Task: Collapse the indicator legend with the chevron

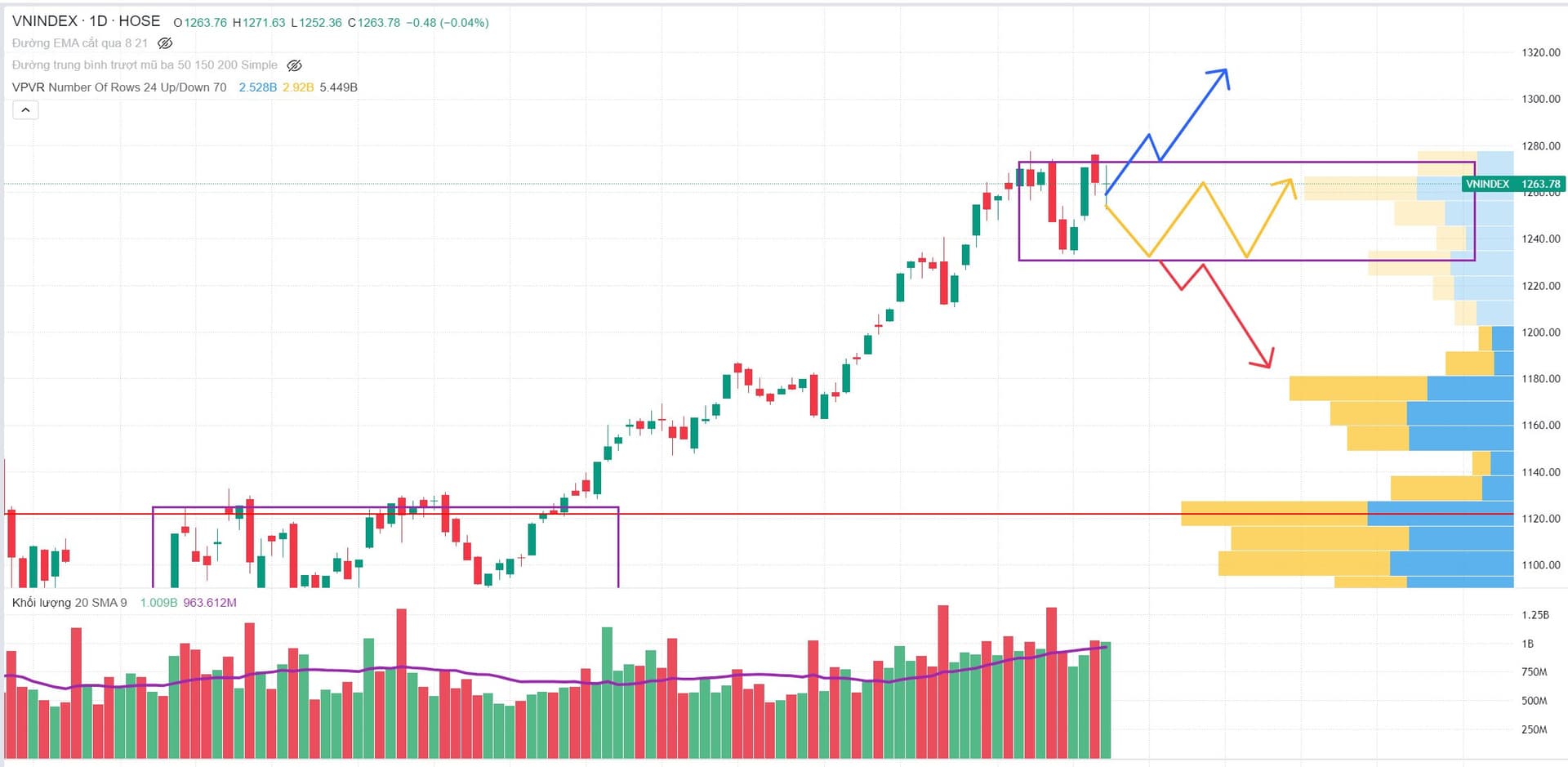Action: pyautogui.click(x=25, y=109)
